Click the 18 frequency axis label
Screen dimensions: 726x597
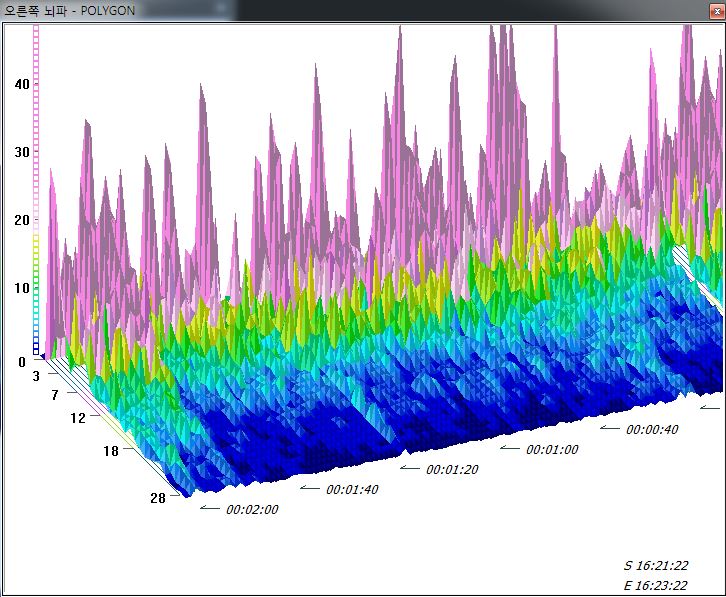(x=110, y=451)
